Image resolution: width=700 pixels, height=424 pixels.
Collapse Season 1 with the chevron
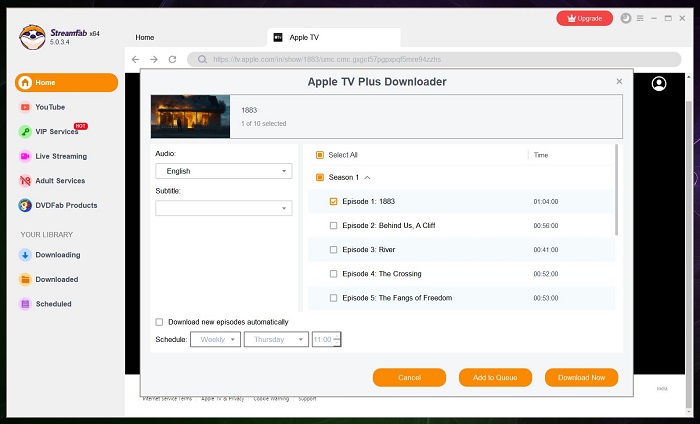(367, 178)
